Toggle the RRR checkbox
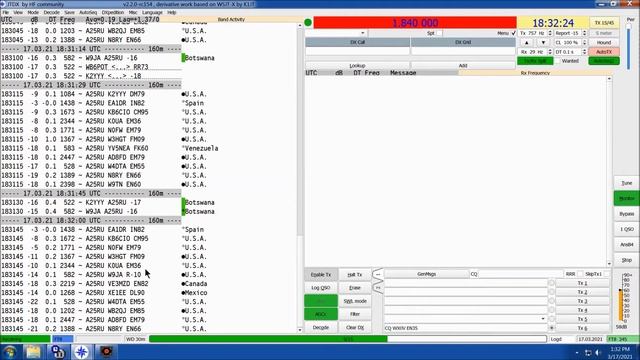640x360 pixels. (580, 274)
